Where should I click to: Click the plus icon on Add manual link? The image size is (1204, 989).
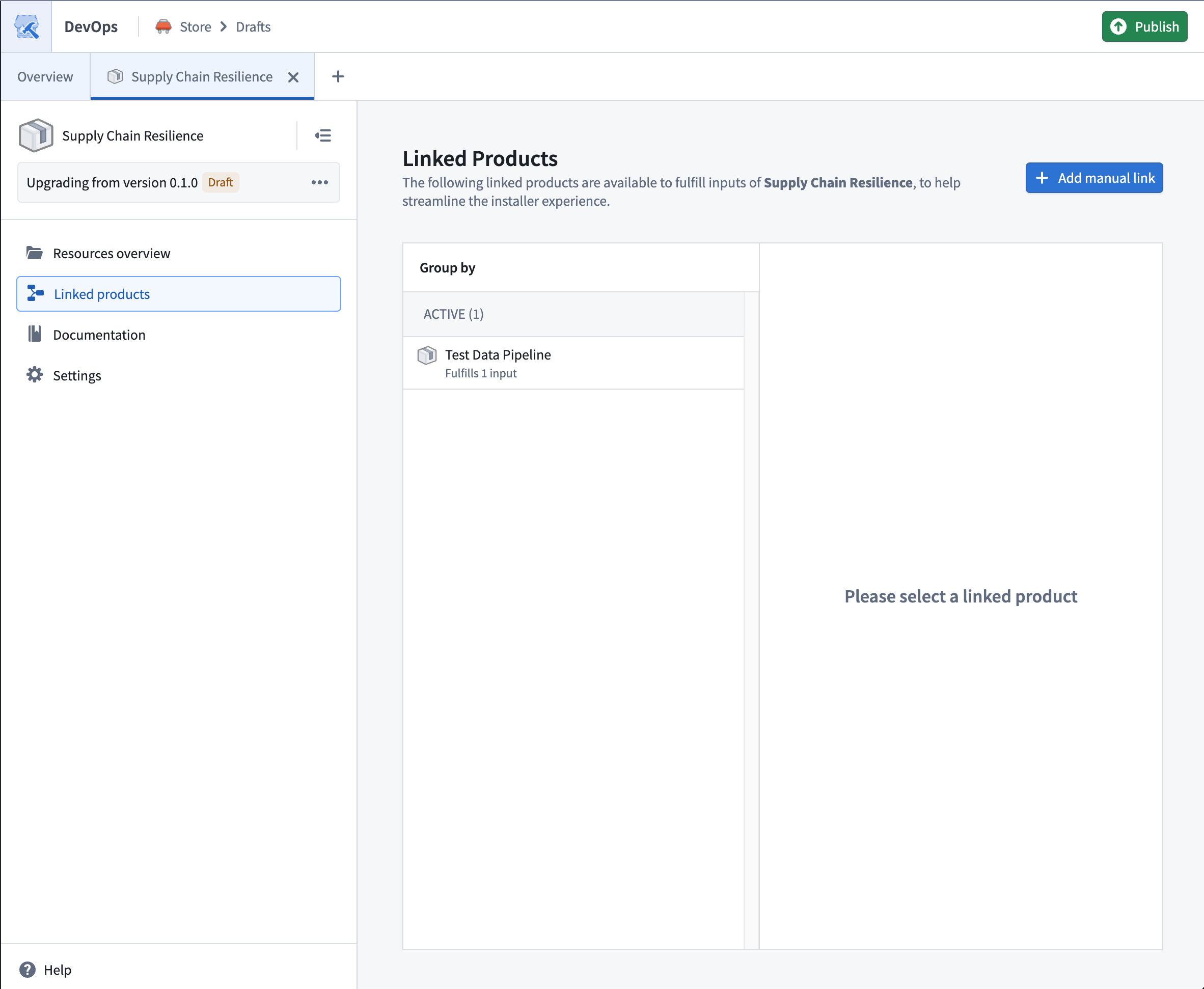coord(1042,178)
